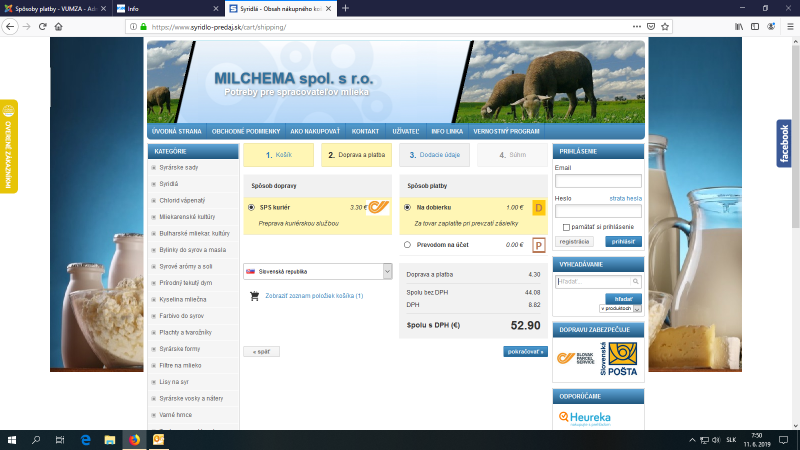
Task: Open the UŽÍVATEĽ menu item
Action: tap(406, 131)
